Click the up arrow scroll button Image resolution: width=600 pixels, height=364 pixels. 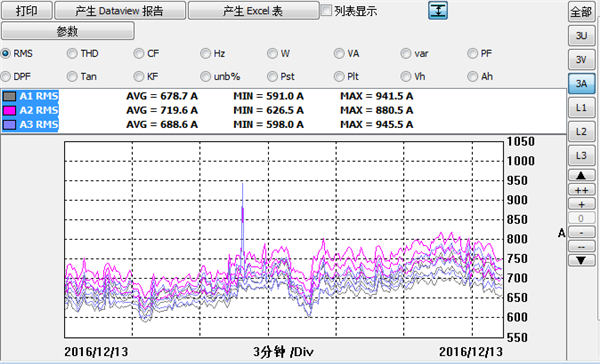coord(581,175)
